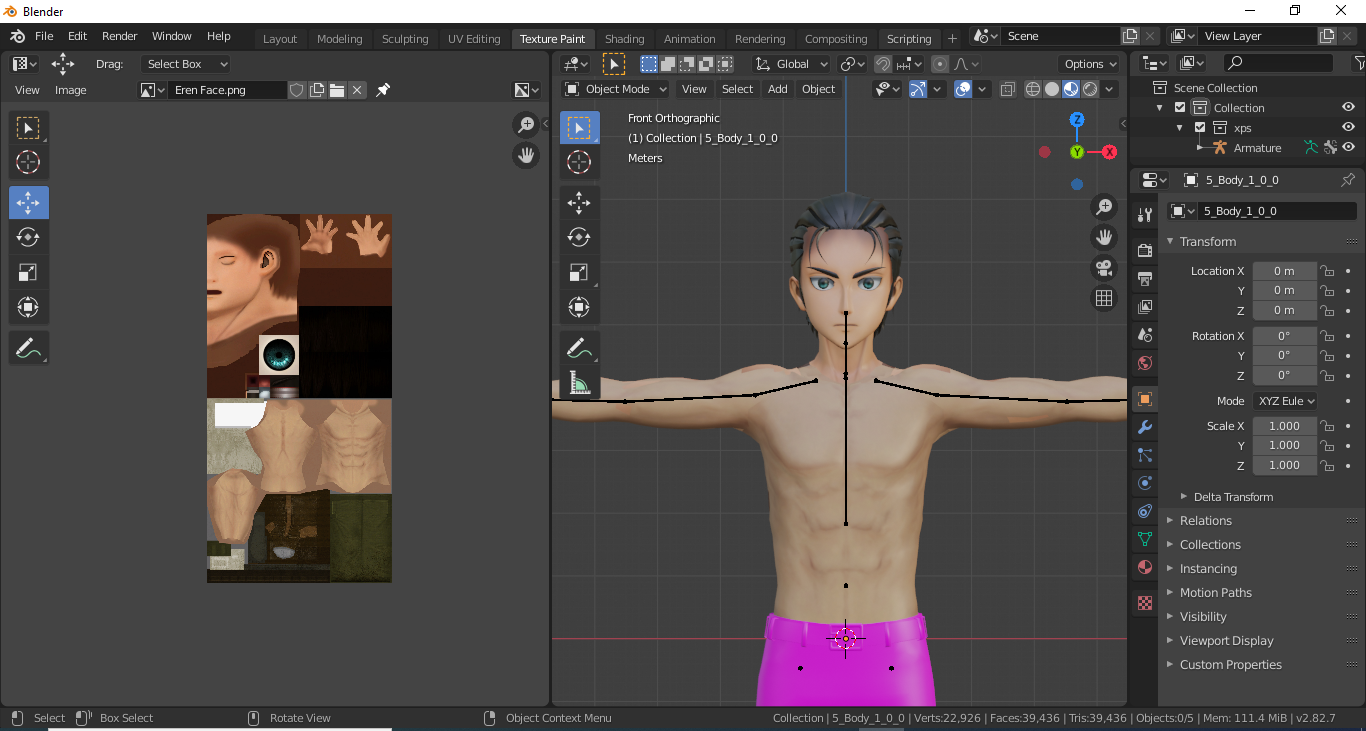Switch to Wireframe viewport shading
The image size is (1366, 731).
point(1033,89)
